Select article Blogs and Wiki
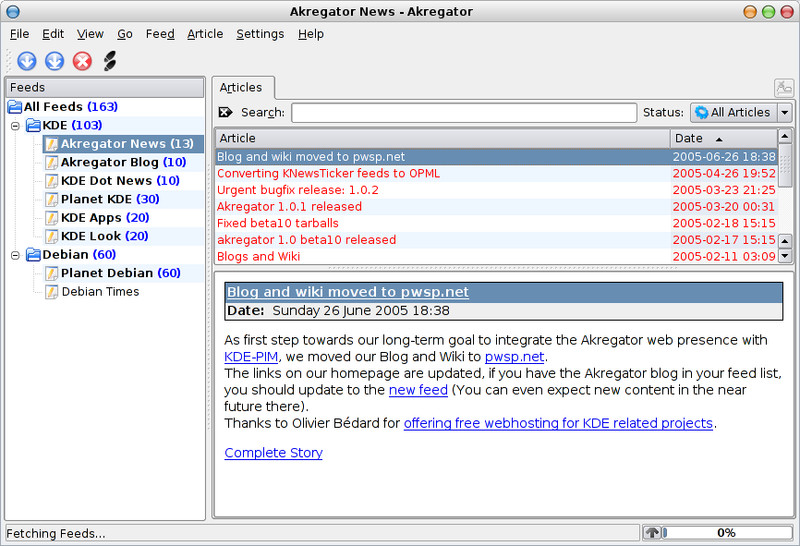 click(x=496, y=256)
